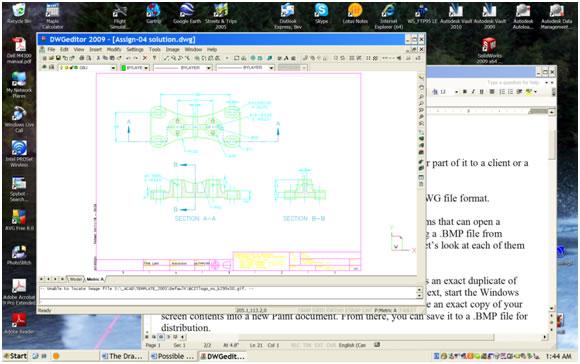The height and width of the screenshot is (364, 580).
Task: Select the Google Earth desktop shortcut
Action: point(187,14)
